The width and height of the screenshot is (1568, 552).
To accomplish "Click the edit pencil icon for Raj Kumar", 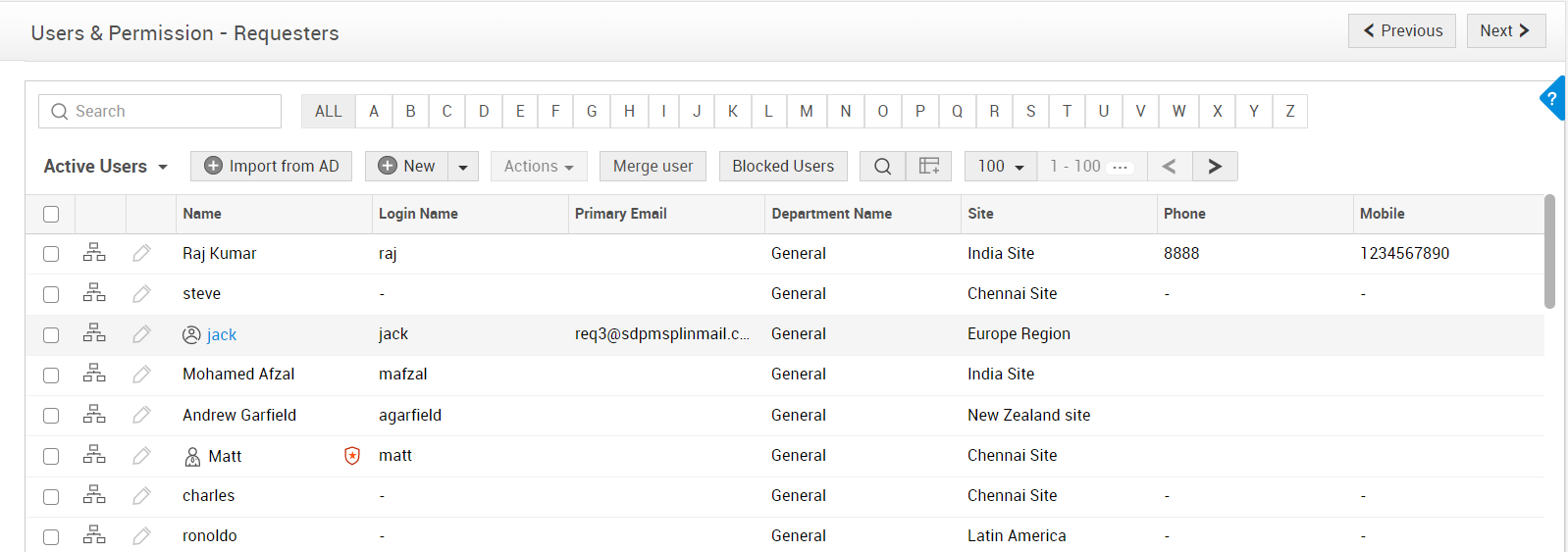I will pyautogui.click(x=142, y=253).
